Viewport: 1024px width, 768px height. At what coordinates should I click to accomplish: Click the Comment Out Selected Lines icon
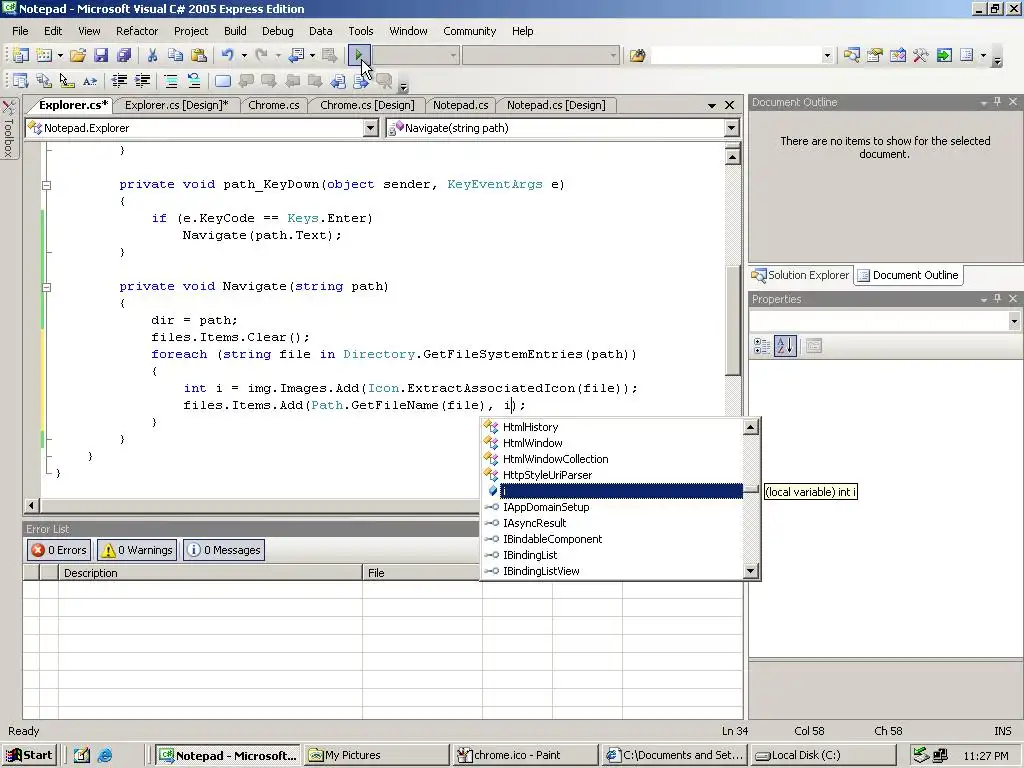[x=171, y=81]
